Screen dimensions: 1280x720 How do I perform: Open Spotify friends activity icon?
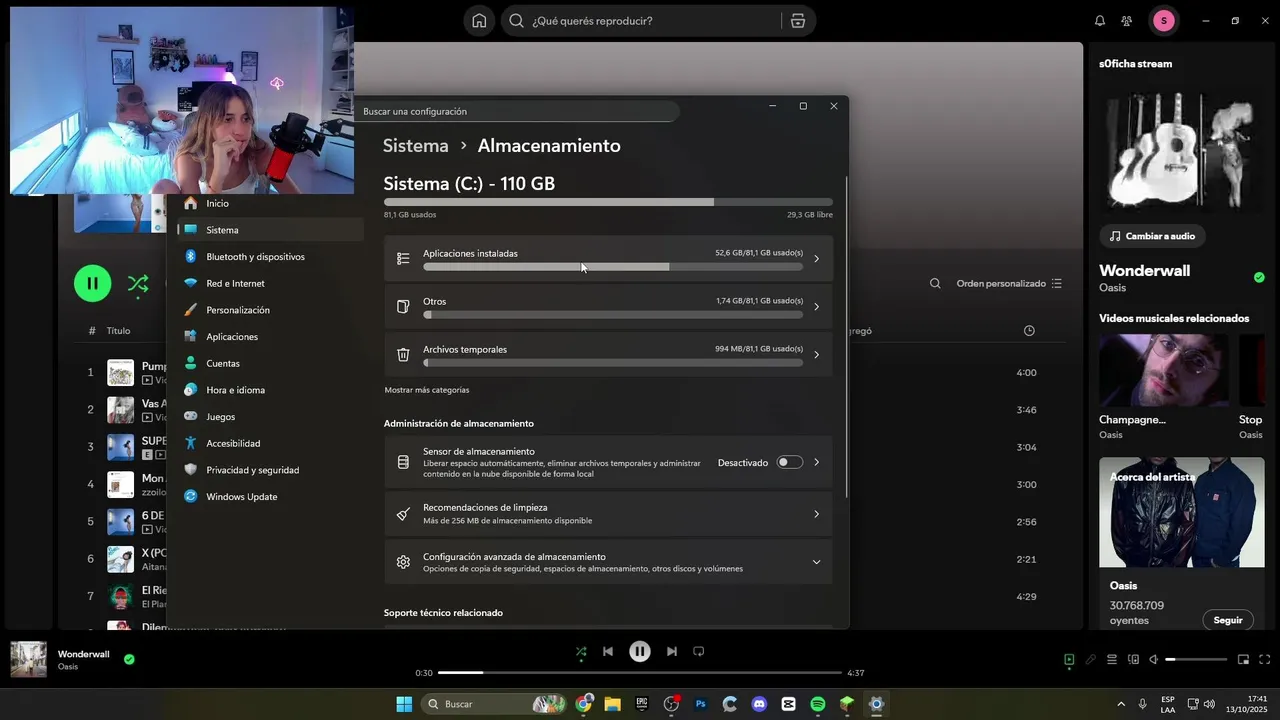coord(1127,21)
